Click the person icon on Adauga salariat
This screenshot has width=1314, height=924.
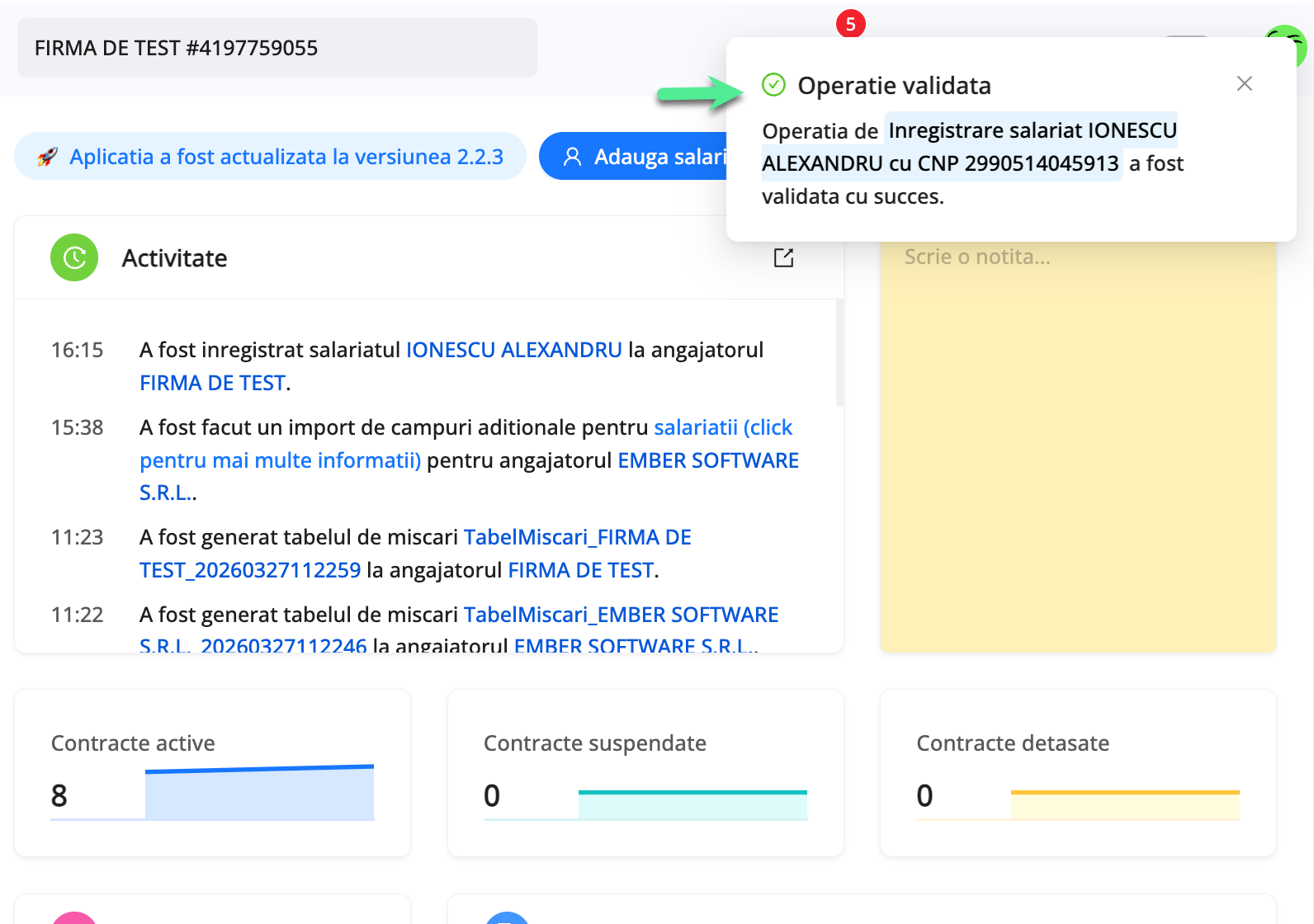coord(572,157)
